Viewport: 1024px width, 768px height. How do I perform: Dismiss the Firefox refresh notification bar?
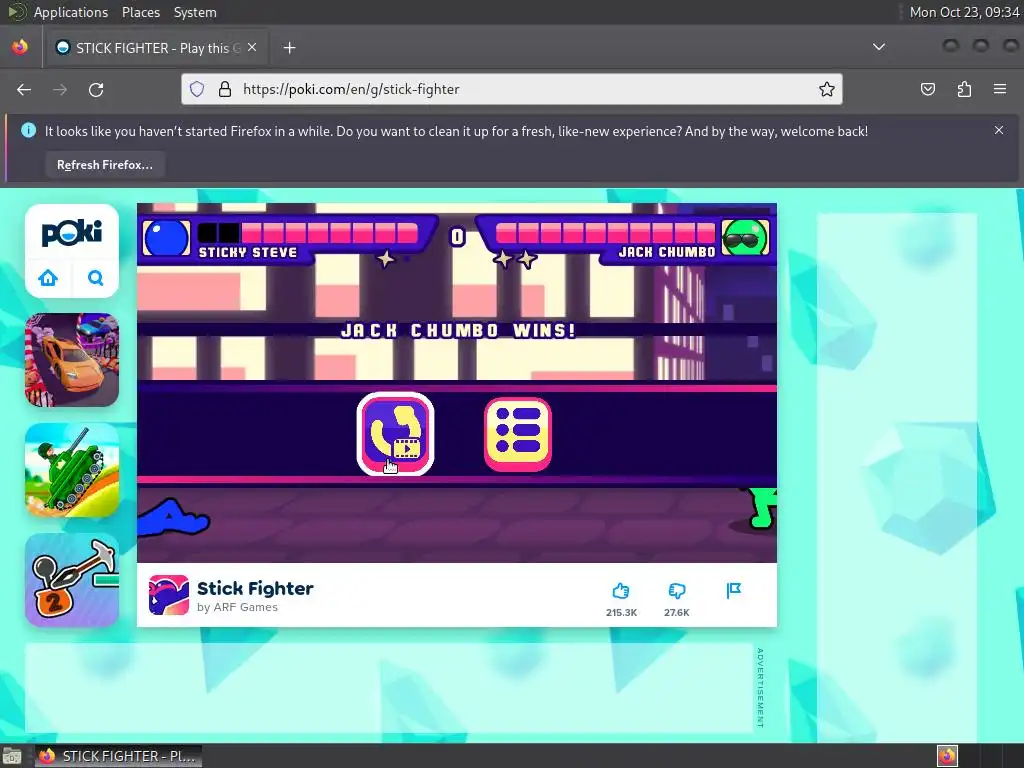999,130
